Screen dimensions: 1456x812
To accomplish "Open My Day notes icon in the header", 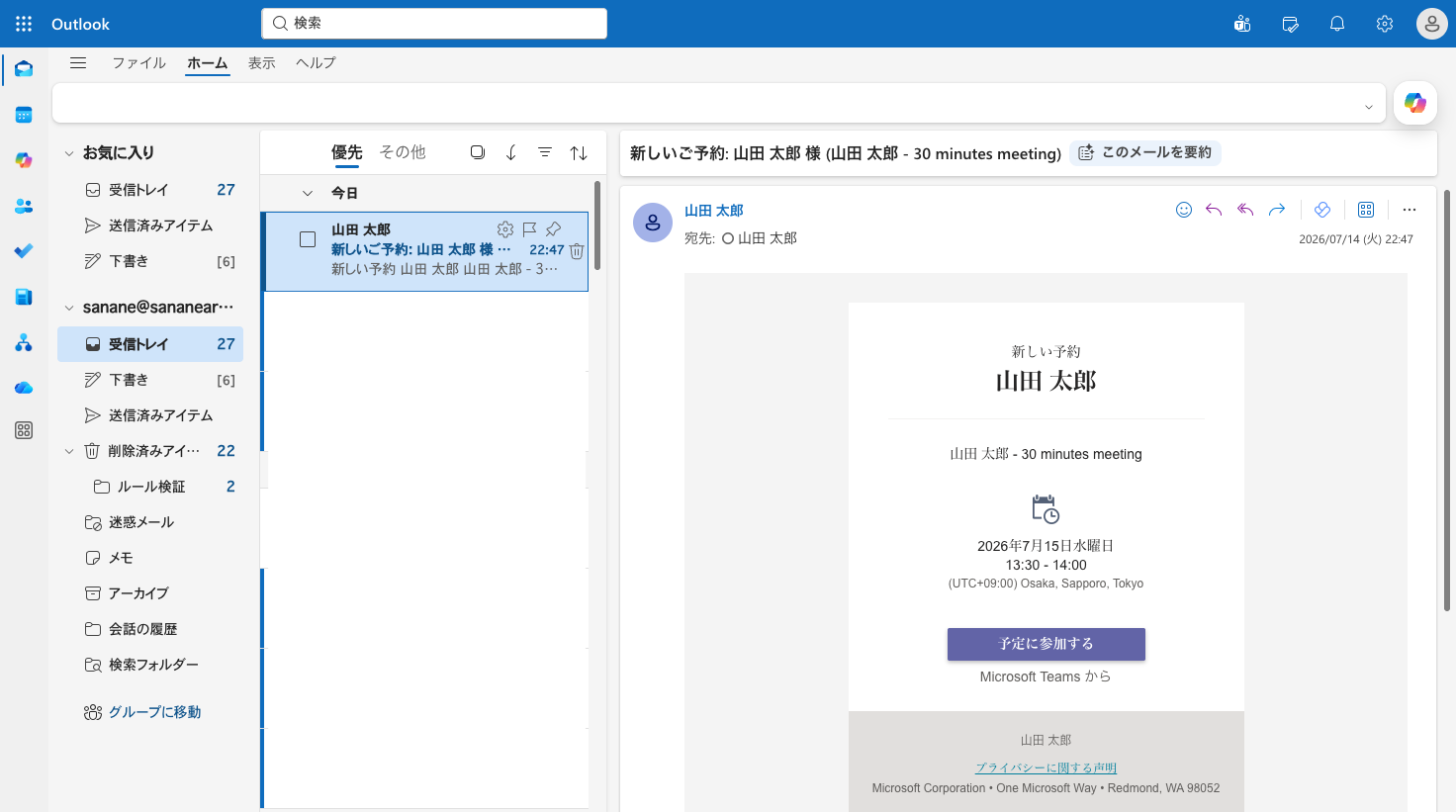I will [x=1290, y=24].
